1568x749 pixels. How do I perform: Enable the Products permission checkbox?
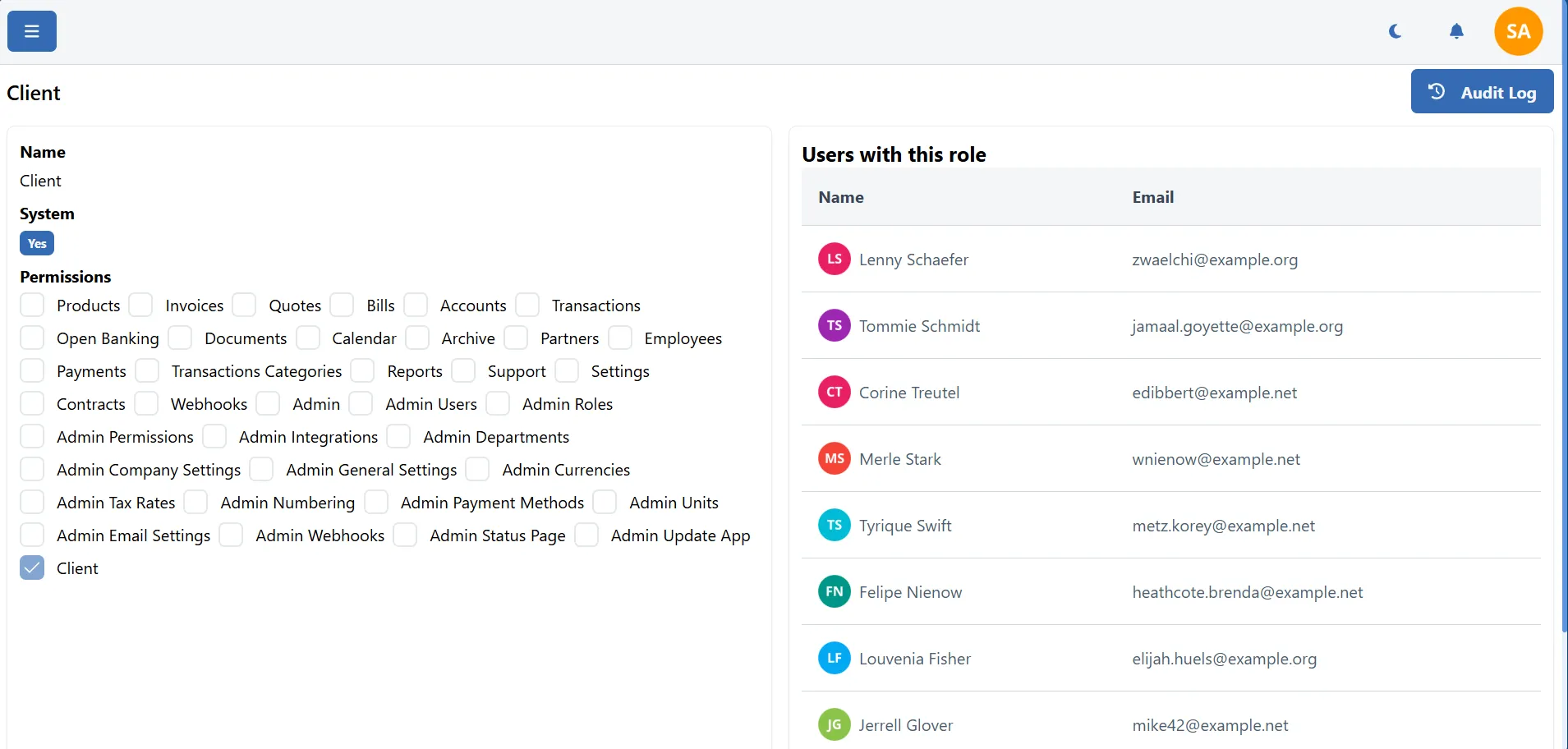pyautogui.click(x=32, y=306)
